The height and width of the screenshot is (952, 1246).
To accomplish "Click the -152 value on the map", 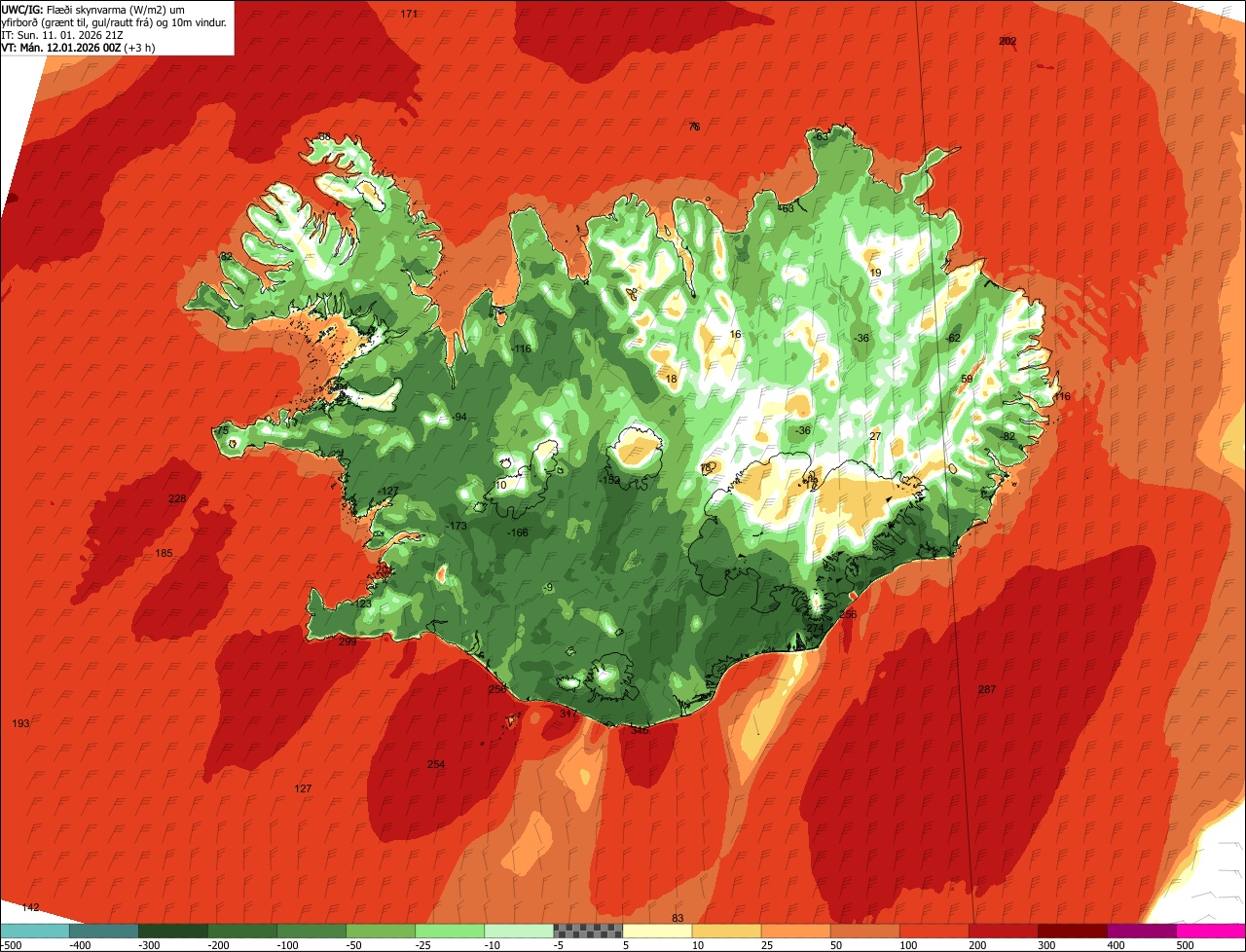I will pos(608,481).
